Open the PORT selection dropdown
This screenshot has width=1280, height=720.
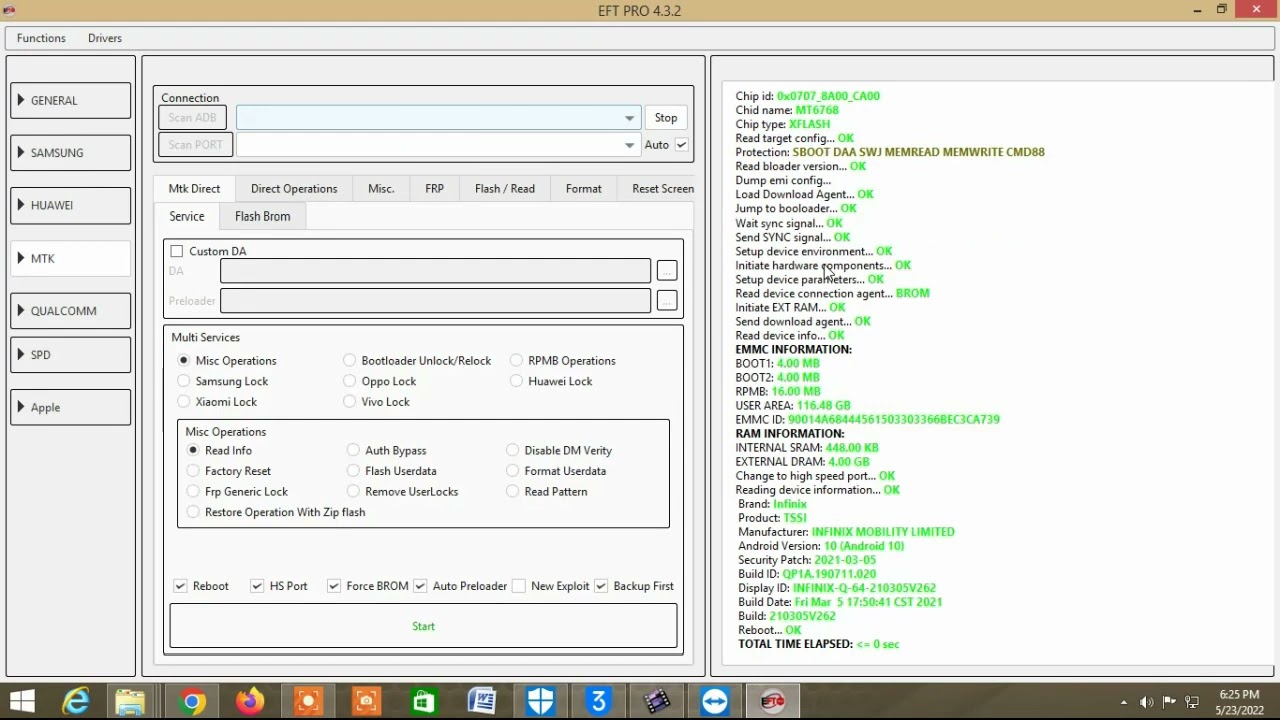(x=629, y=145)
